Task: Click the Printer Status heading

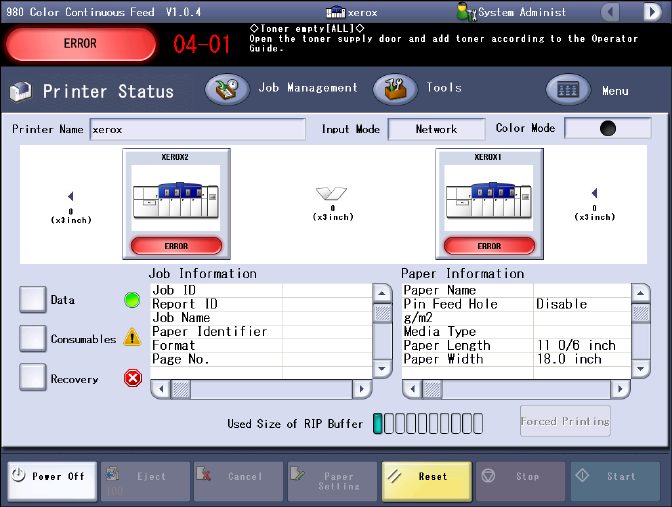Action: click(108, 92)
